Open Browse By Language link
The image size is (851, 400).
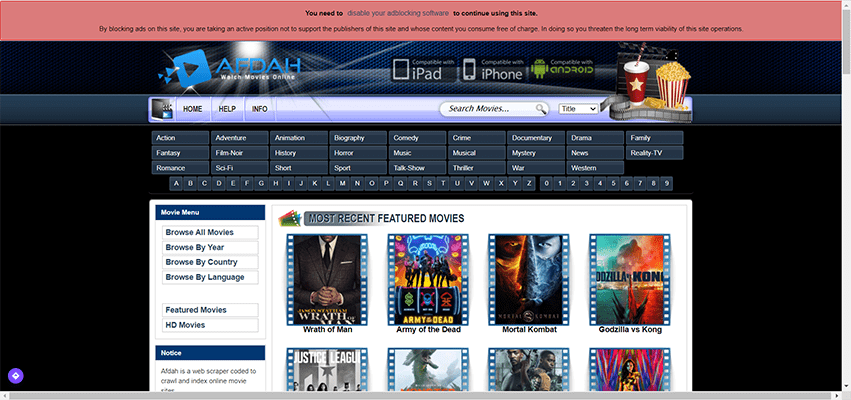click(x=210, y=277)
